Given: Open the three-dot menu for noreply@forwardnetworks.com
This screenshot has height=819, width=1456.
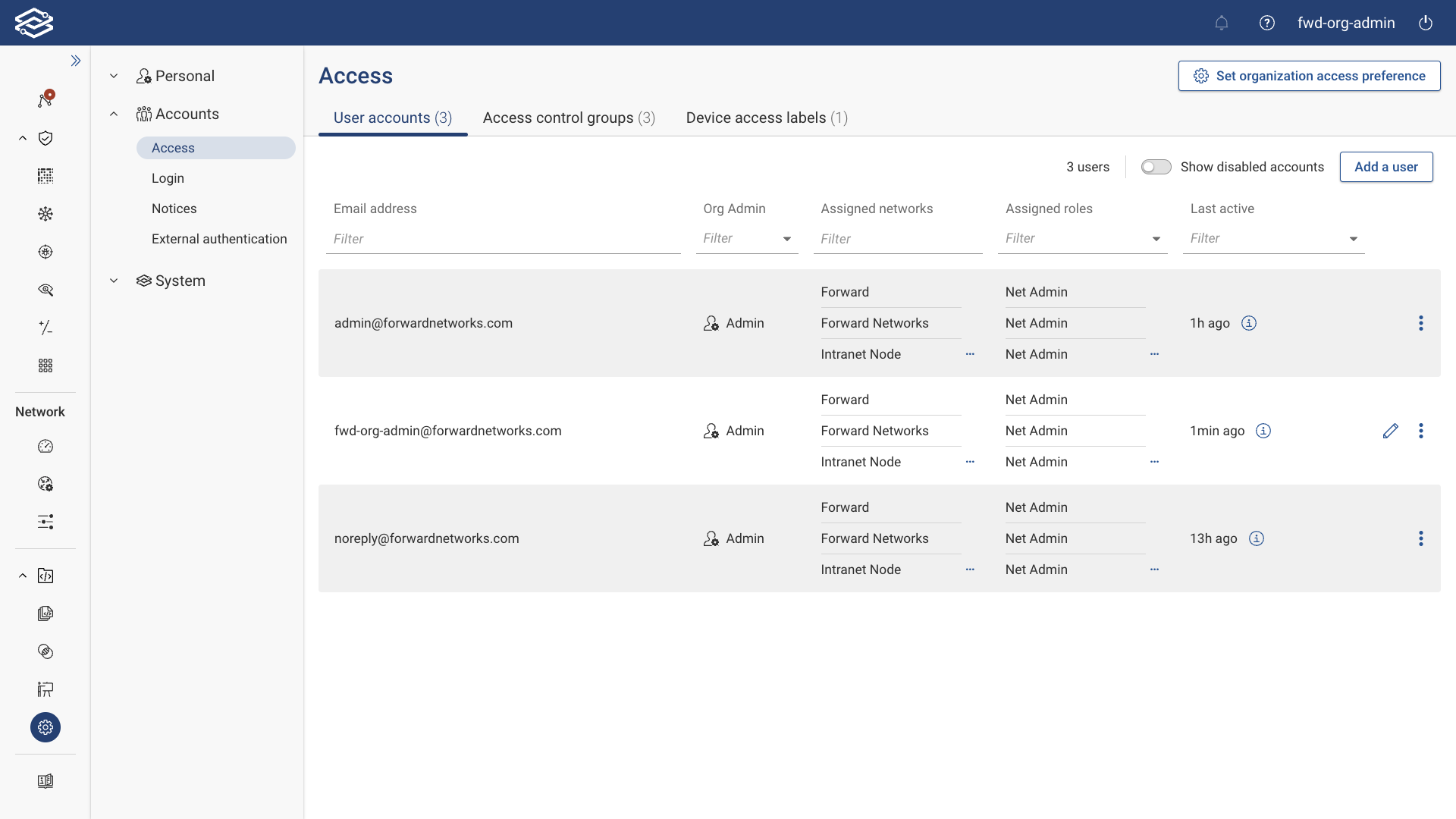Looking at the screenshot, I should click(x=1421, y=538).
